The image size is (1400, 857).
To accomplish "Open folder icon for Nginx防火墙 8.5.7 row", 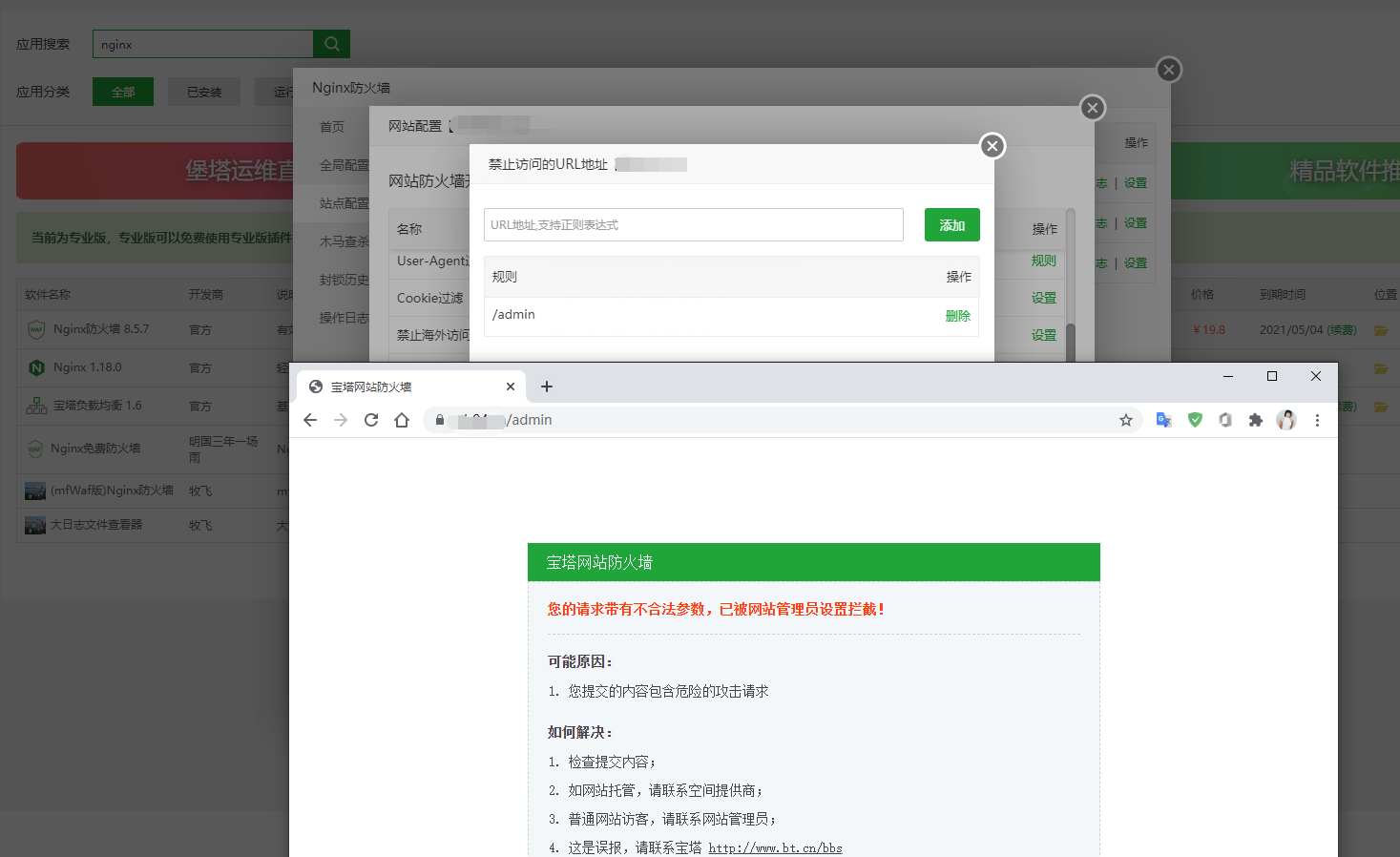I will [1381, 330].
